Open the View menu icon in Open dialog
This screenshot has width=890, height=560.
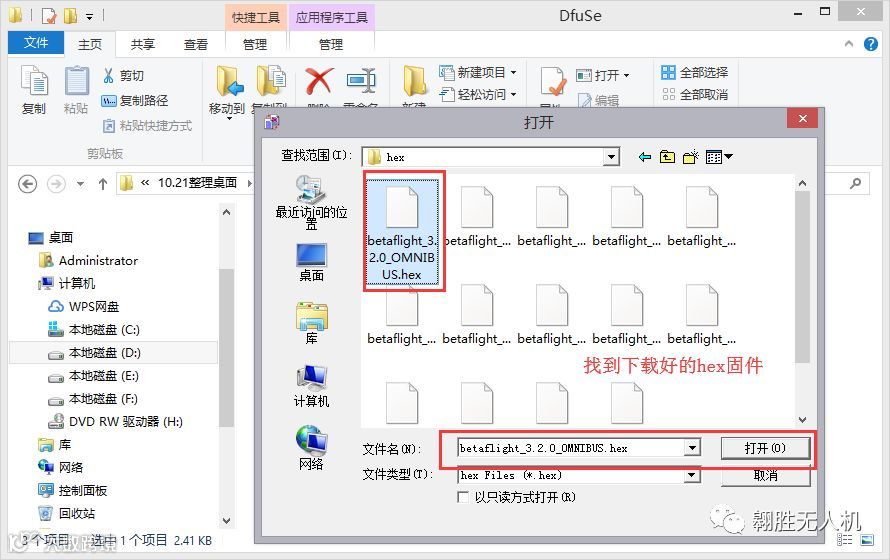click(x=719, y=157)
